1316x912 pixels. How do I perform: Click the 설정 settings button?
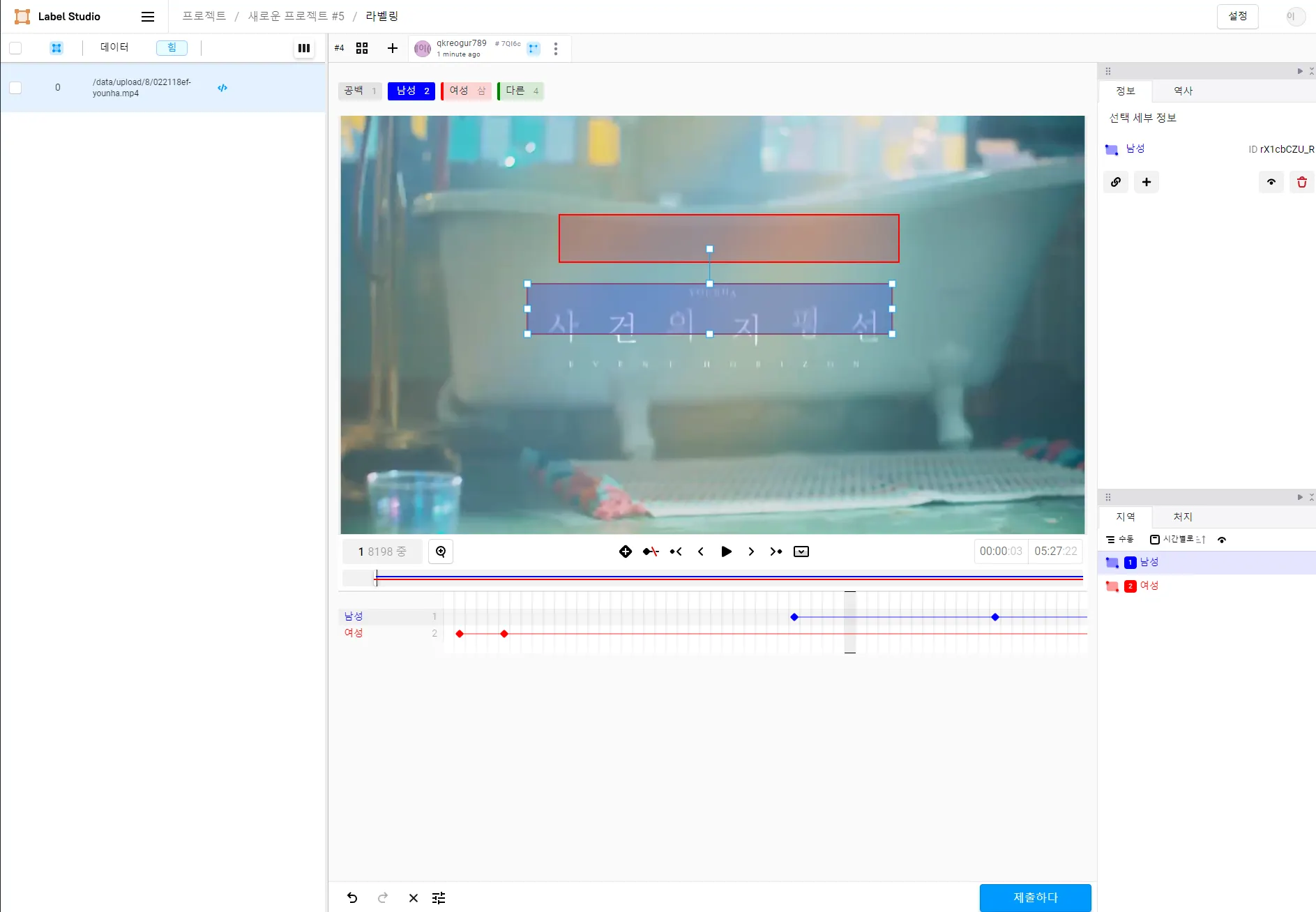pos(1237,17)
